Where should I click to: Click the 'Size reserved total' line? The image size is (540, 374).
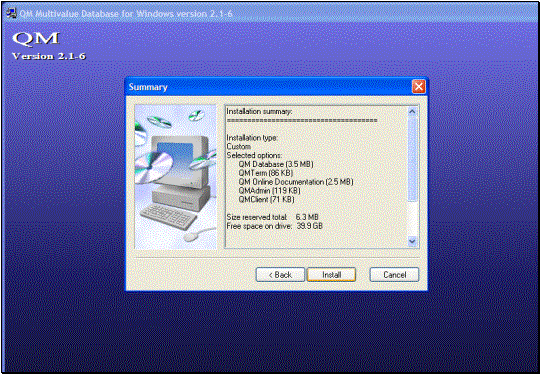coord(272,217)
